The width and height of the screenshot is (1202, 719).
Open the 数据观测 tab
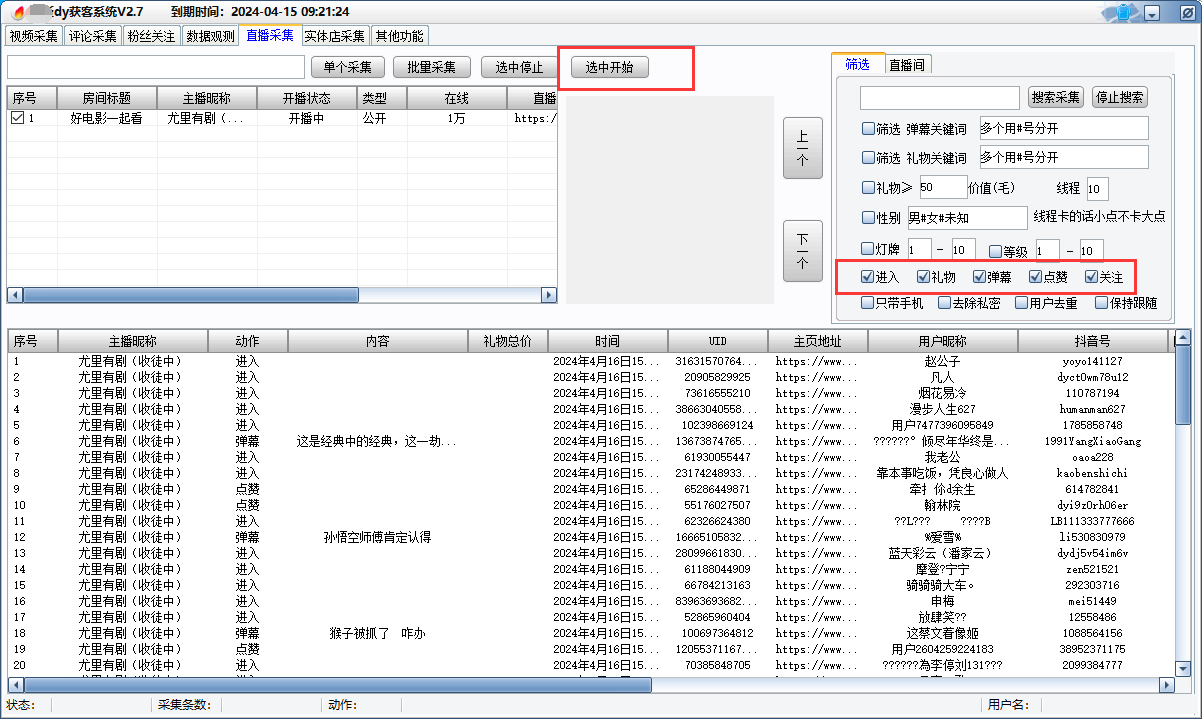[210, 36]
